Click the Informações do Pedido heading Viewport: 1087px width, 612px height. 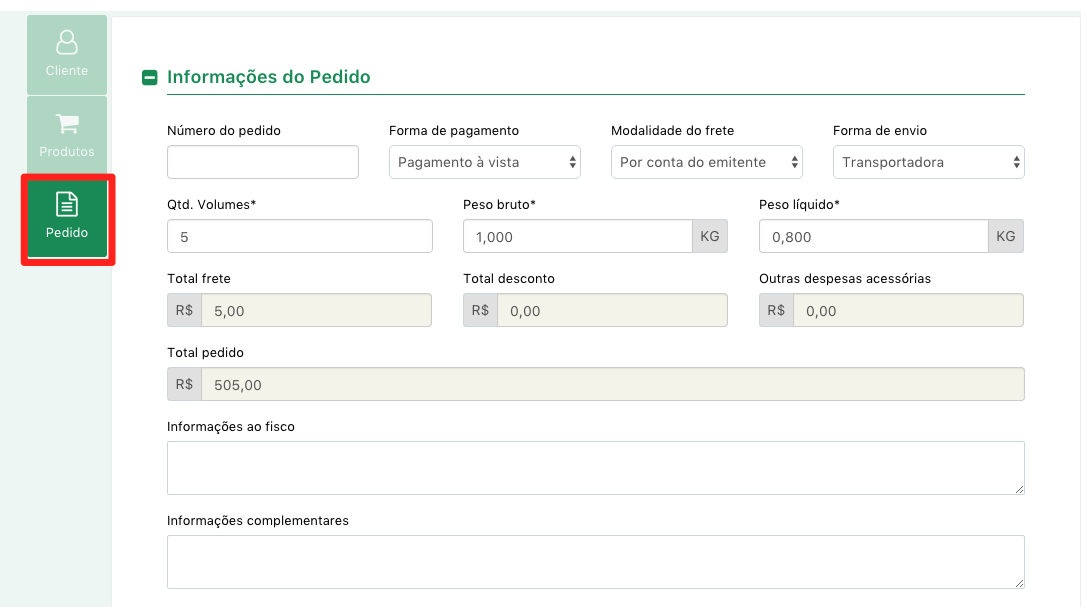(269, 77)
